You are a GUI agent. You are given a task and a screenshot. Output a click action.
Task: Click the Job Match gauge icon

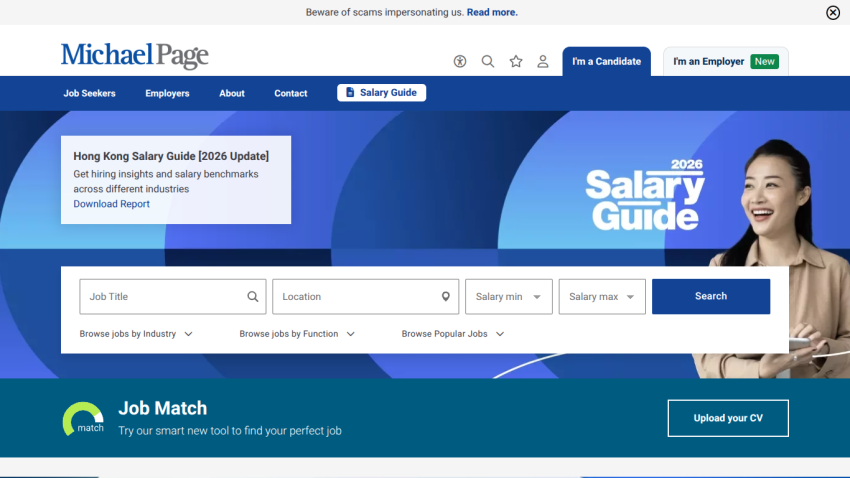(x=83, y=418)
